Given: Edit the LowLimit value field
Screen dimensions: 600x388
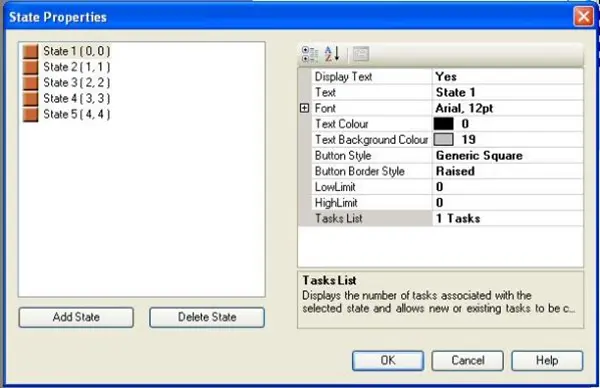Looking at the screenshot, I should 508,187.
